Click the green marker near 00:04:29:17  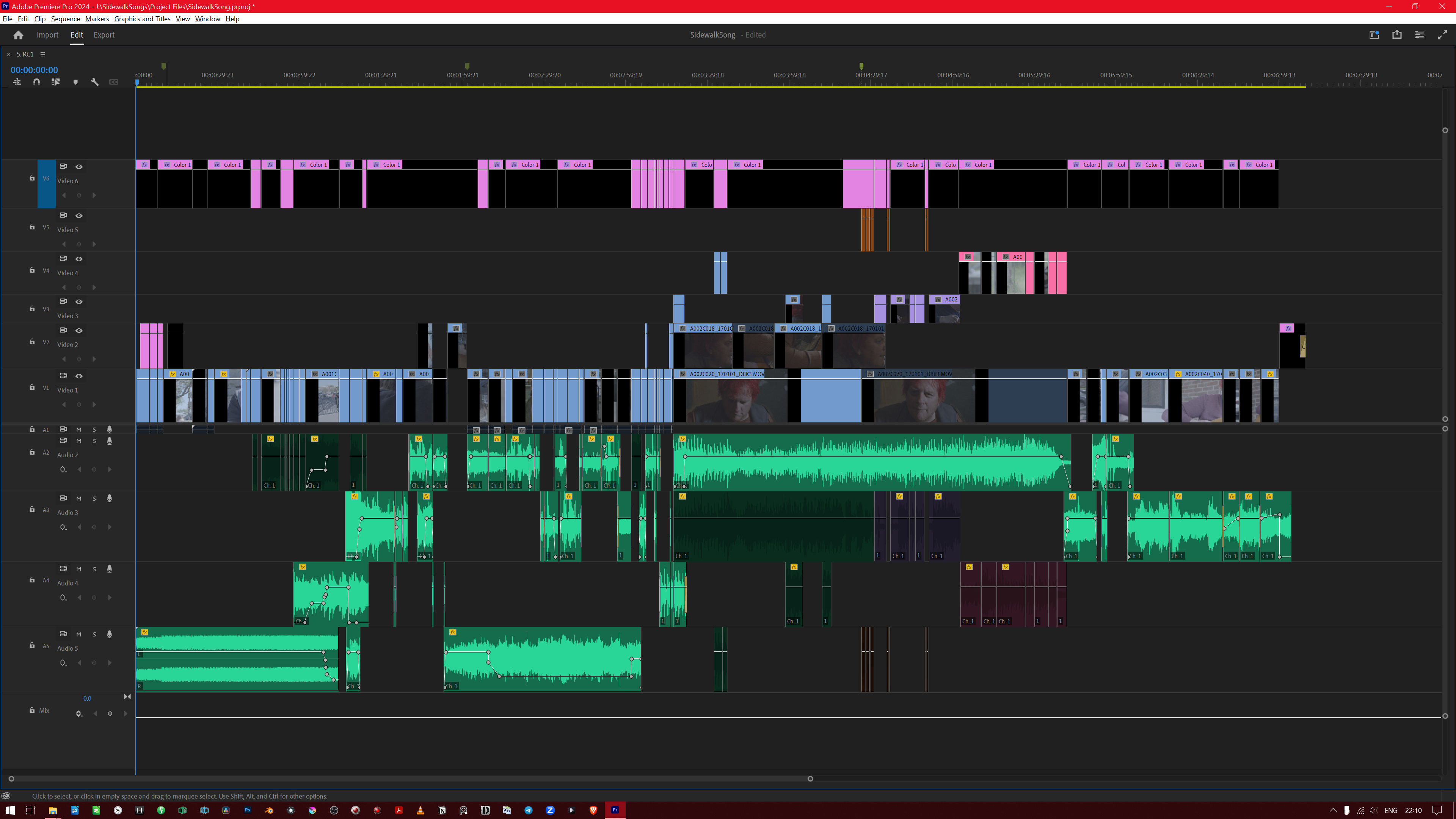pos(861,66)
